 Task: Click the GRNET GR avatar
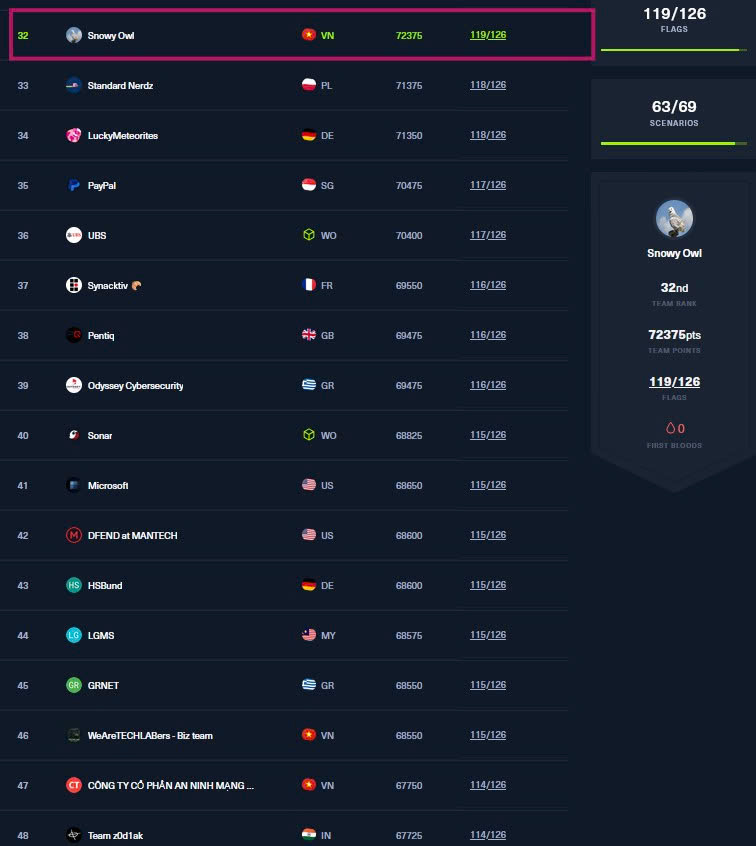click(x=74, y=685)
